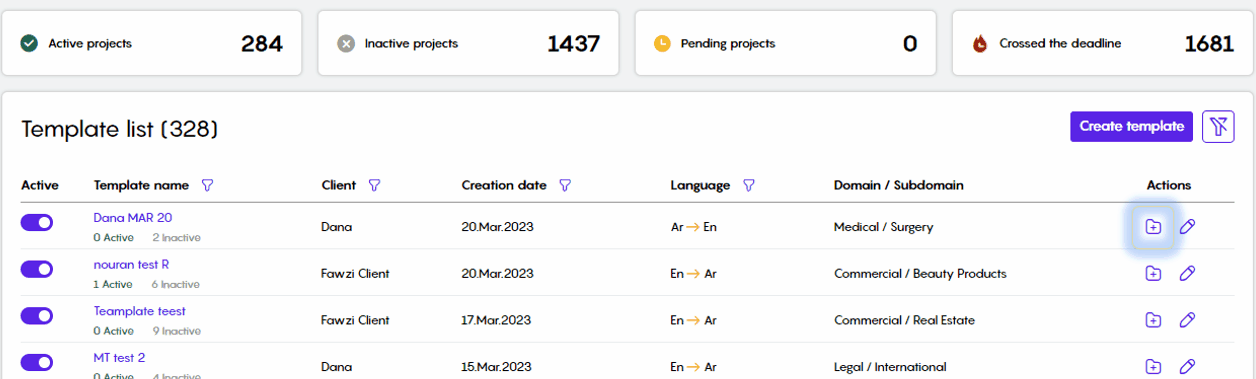Click add-project folder icon for nouran test R
Screen dimensions: 1256x379
pyautogui.click(x=1153, y=273)
